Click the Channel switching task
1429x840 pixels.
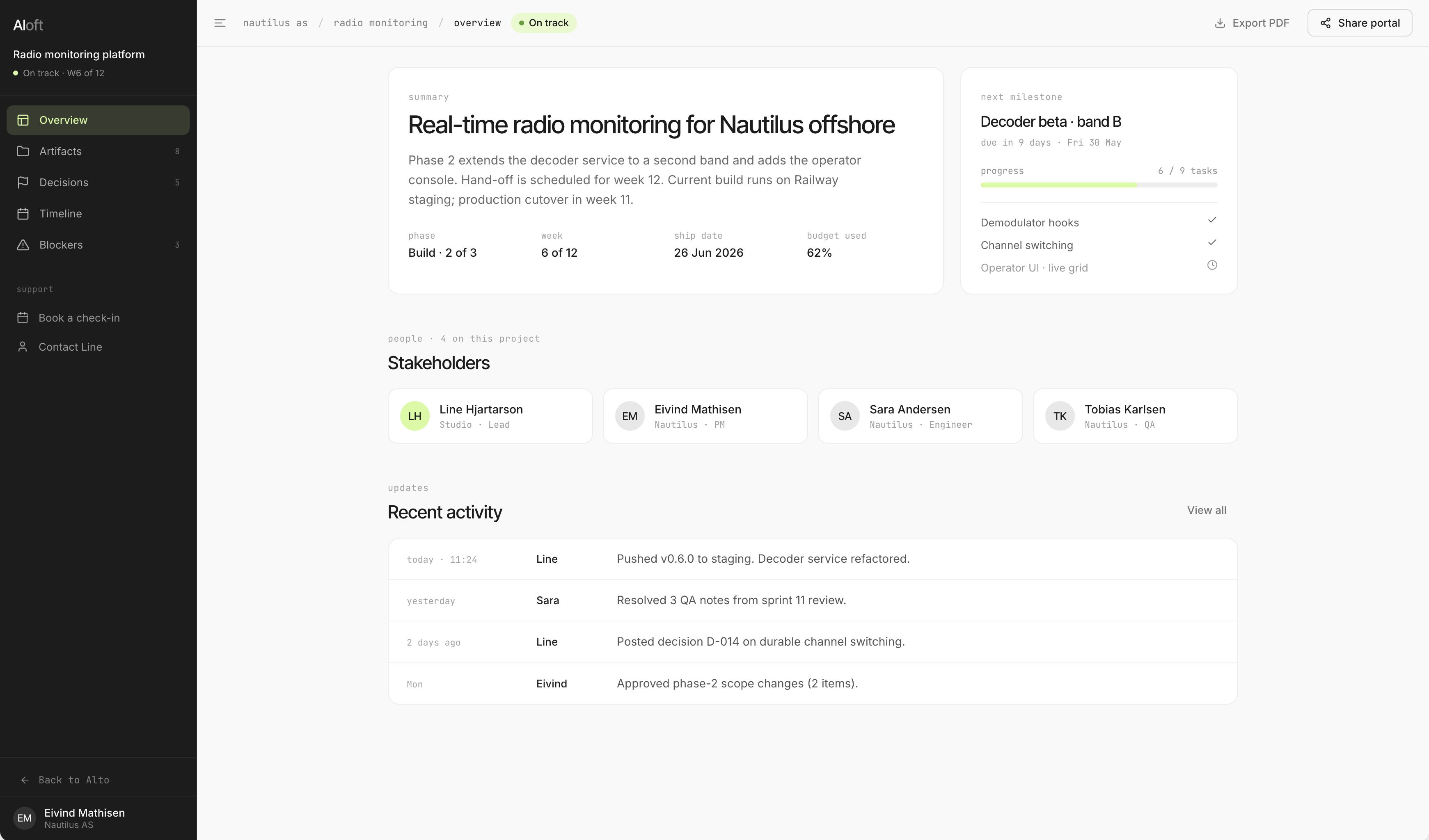click(1098, 245)
